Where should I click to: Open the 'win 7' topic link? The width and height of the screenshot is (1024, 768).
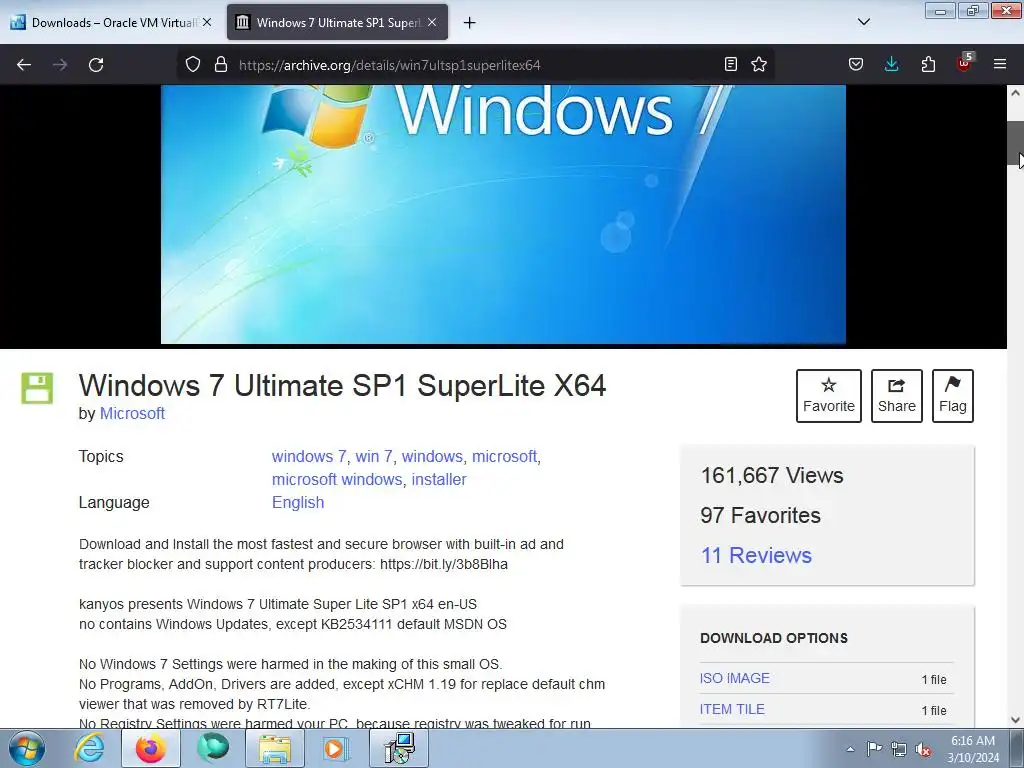click(x=374, y=456)
